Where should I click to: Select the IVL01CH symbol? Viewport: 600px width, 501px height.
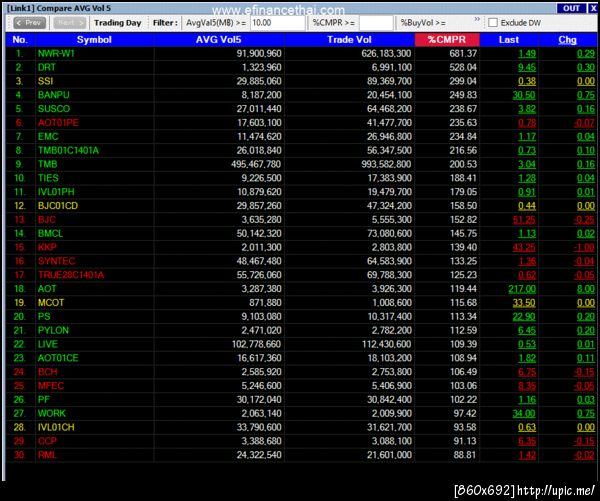56,427
